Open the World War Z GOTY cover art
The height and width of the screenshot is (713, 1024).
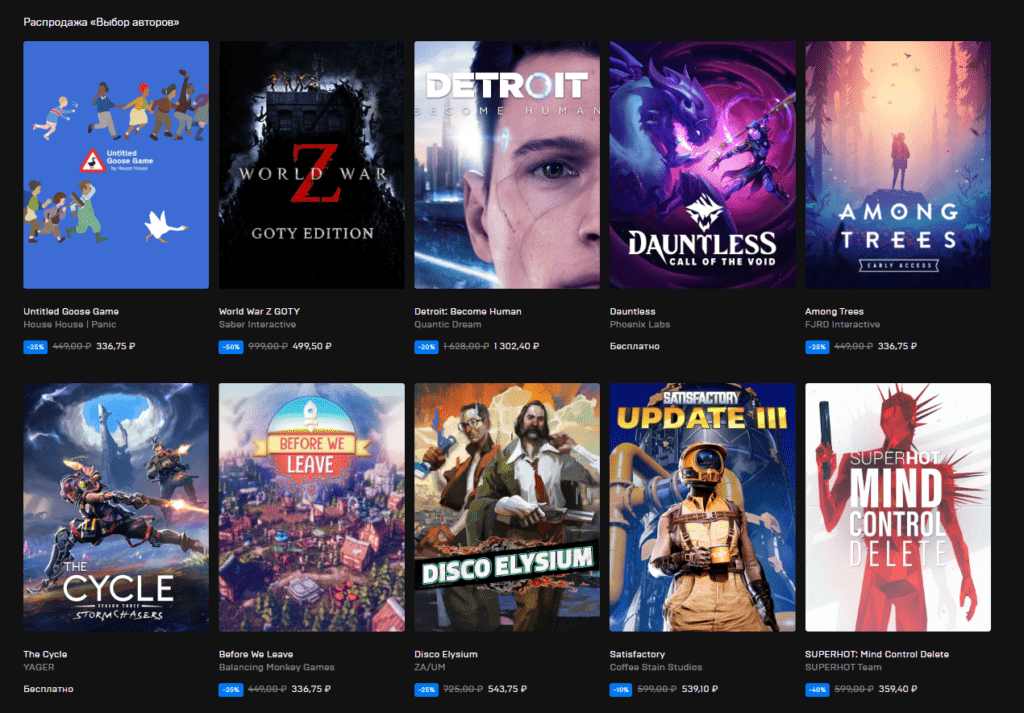pos(312,165)
